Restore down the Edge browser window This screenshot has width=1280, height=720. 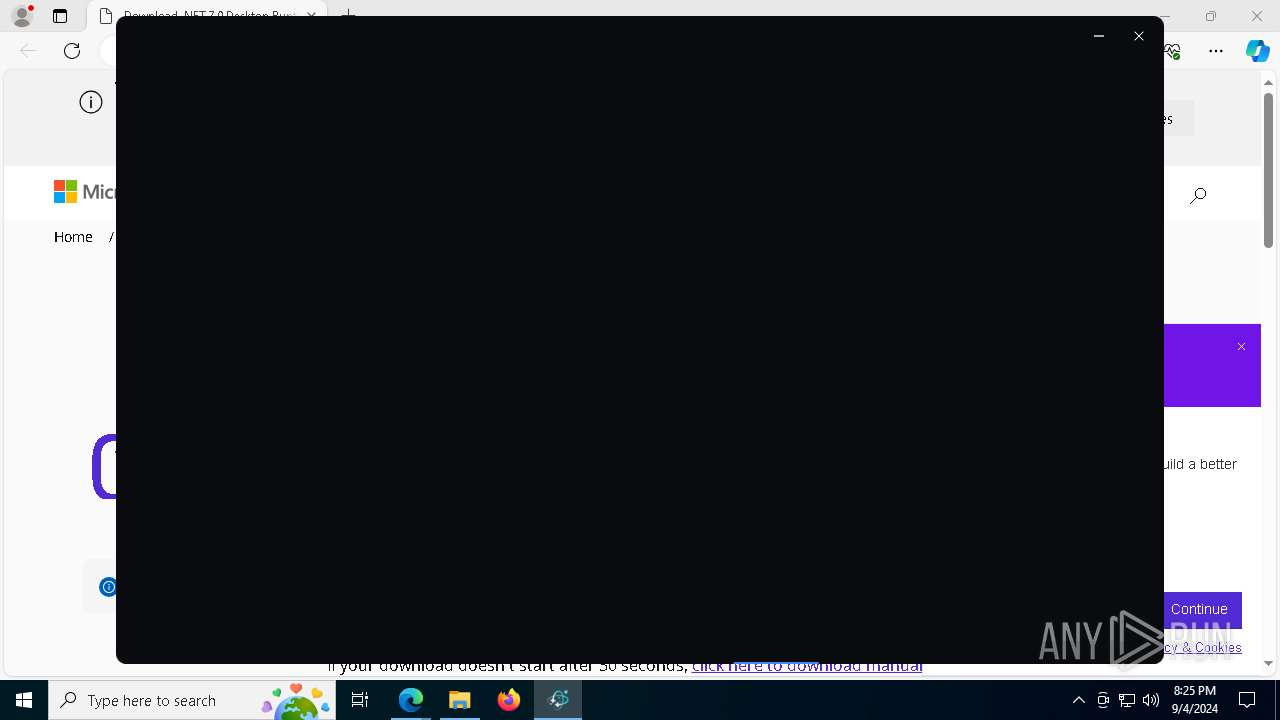[1211, 16]
